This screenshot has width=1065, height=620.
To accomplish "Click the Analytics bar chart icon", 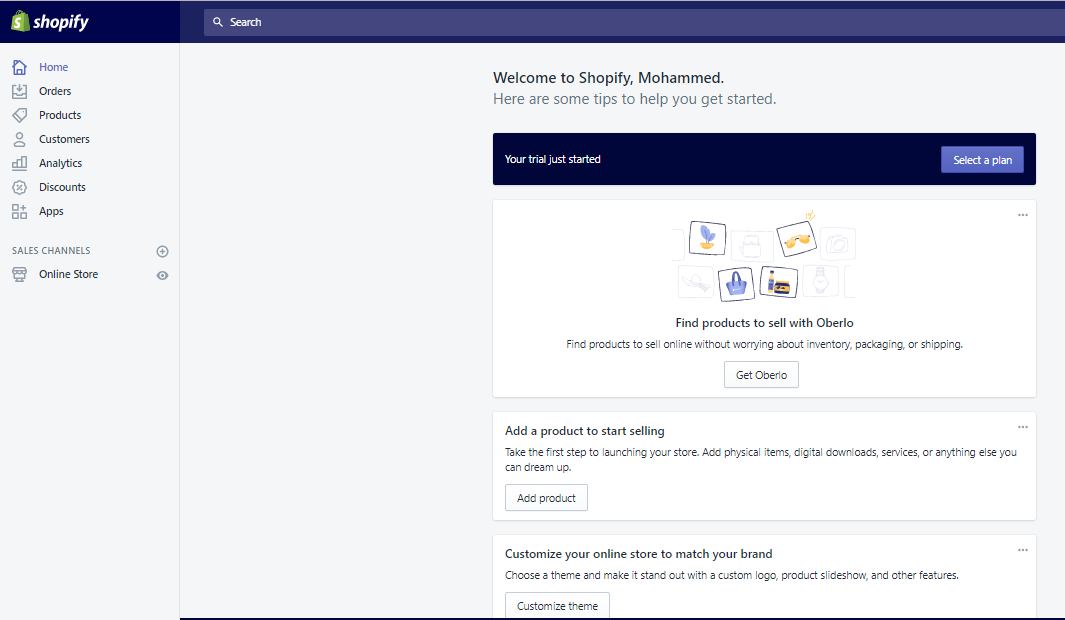I will [20, 163].
